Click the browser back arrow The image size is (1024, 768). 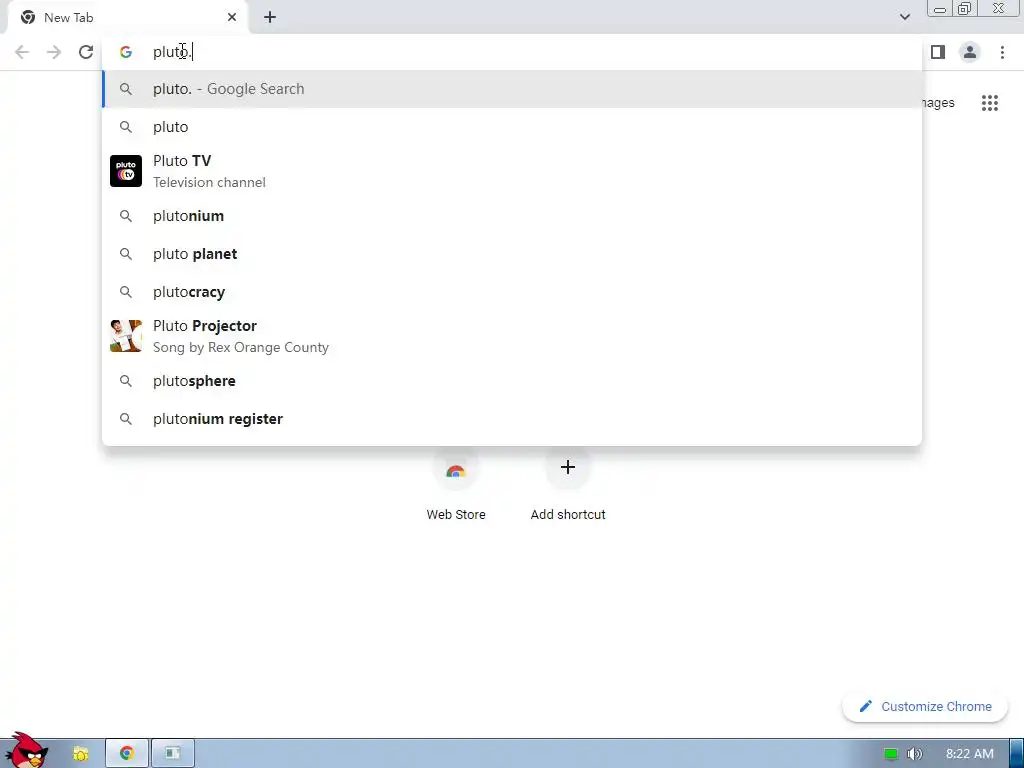(22, 52)
